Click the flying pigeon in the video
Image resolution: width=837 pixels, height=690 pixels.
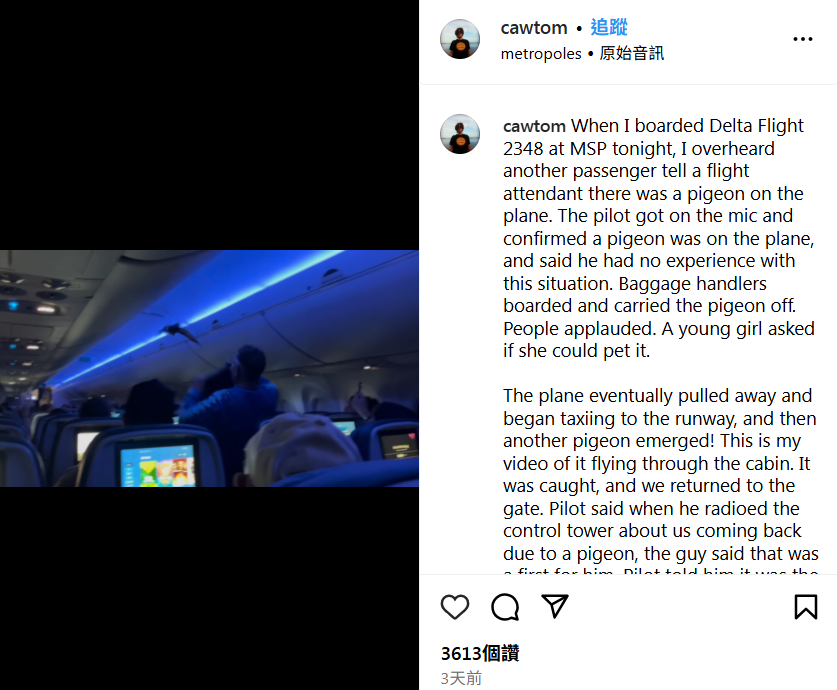click(x=180, y=332)
